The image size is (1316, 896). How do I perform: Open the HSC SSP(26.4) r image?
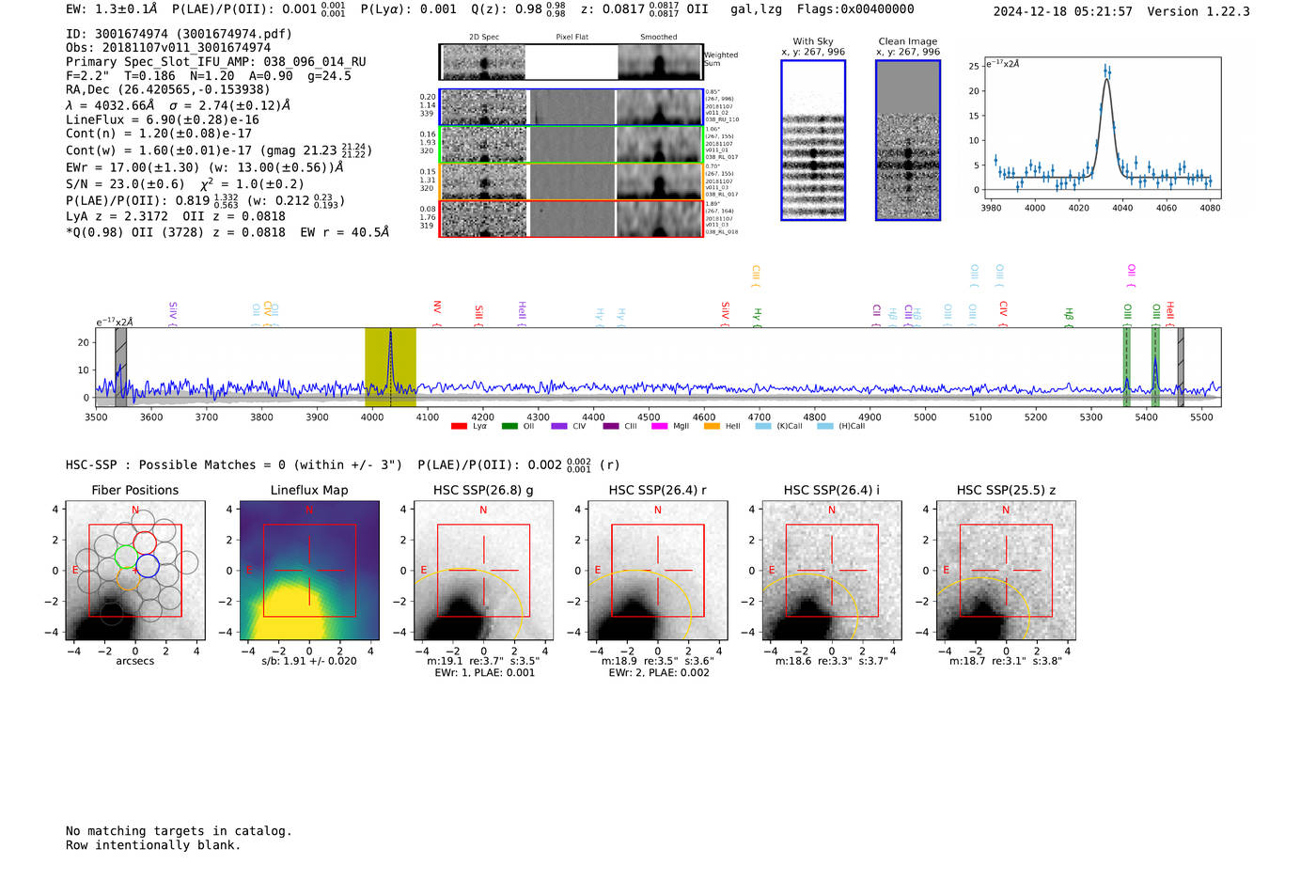[x=657, y=571]
